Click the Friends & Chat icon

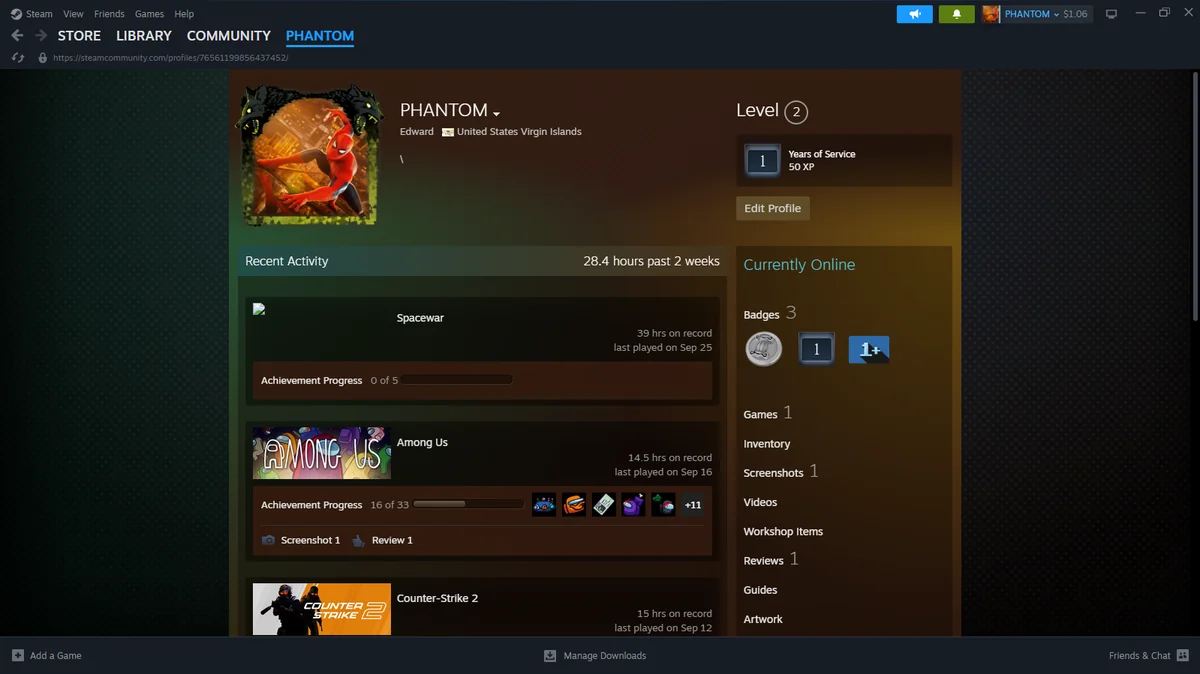click(x=1182, y=655)
